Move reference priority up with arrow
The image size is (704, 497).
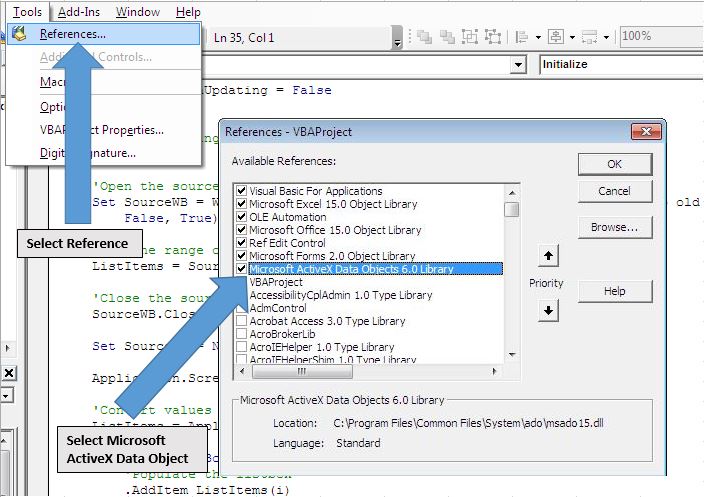548,256
